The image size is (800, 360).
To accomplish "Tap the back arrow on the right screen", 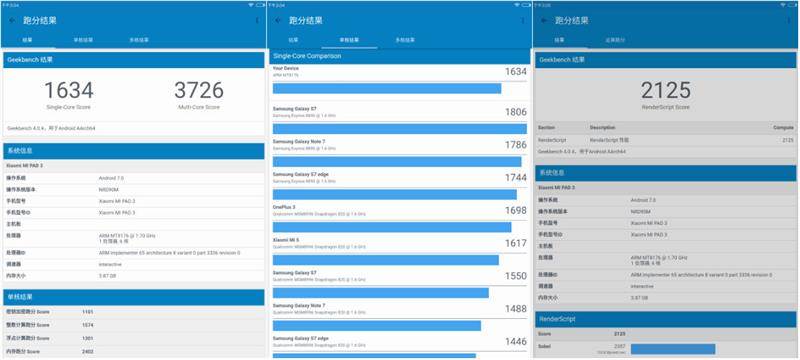I will 544,21.
